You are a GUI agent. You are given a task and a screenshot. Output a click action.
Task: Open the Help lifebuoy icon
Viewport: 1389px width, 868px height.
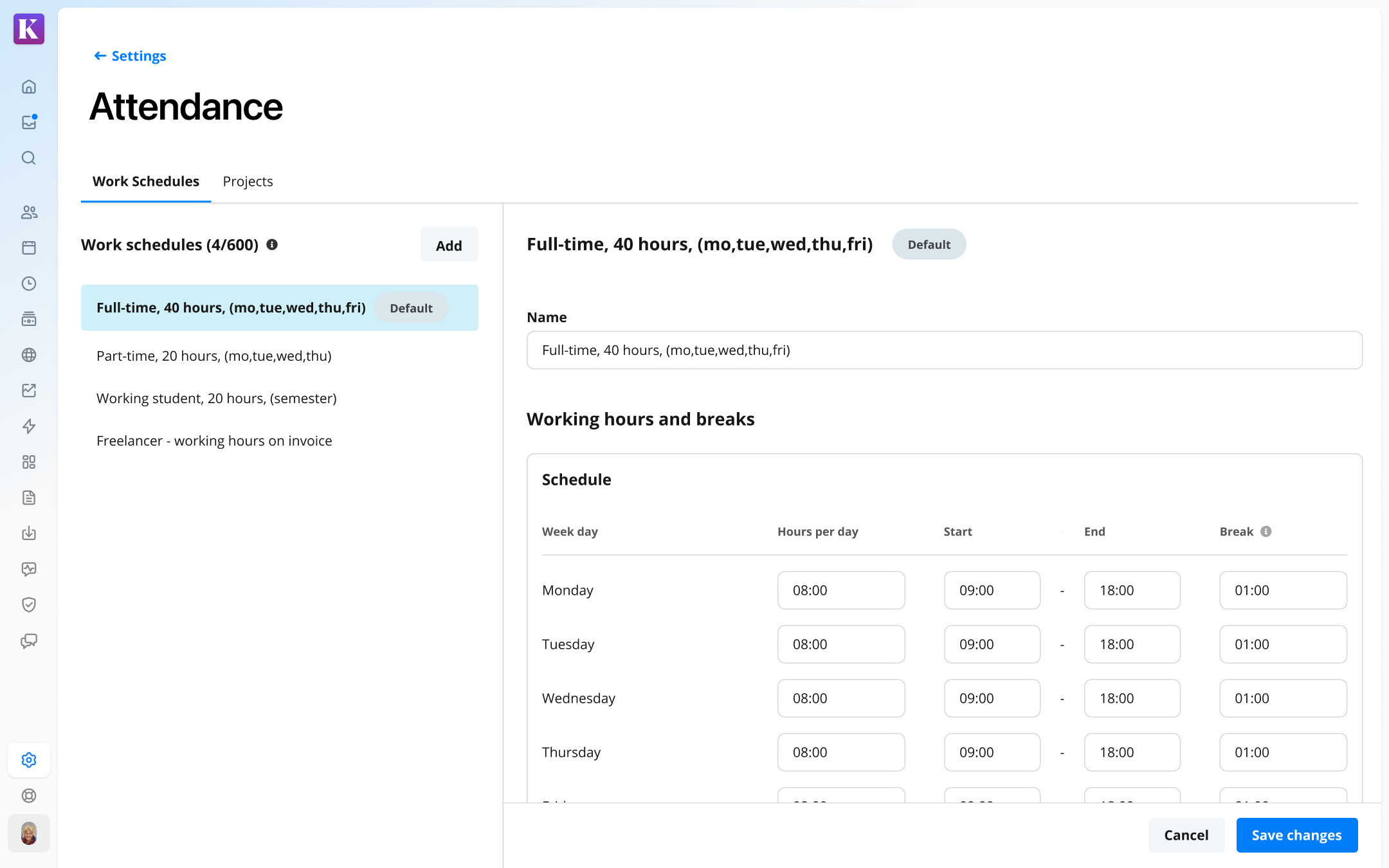point(29,796)
